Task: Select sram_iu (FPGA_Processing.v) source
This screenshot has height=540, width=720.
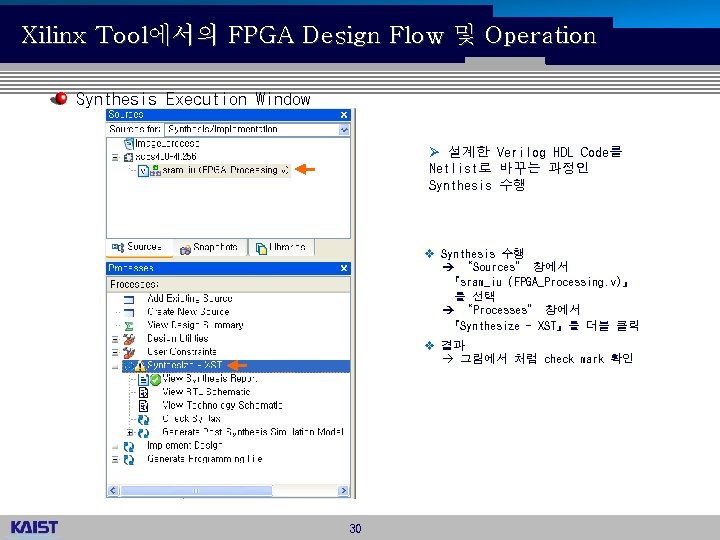Action: click(x=225, y=170)
